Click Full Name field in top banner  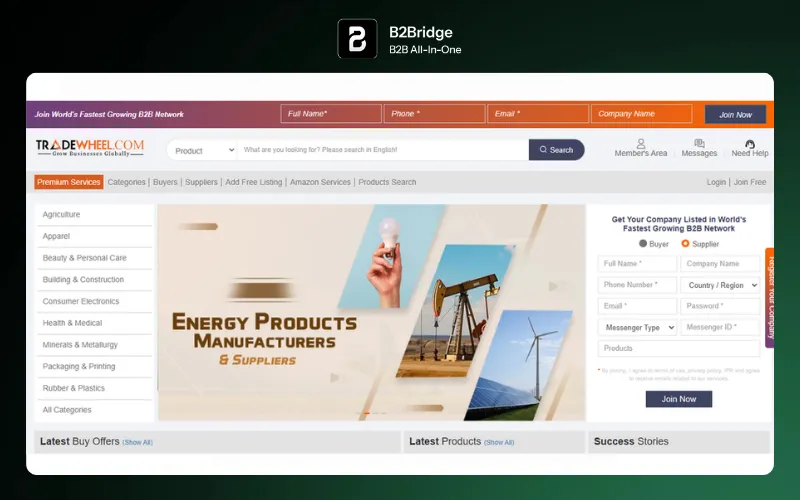(x=331, y=114)
